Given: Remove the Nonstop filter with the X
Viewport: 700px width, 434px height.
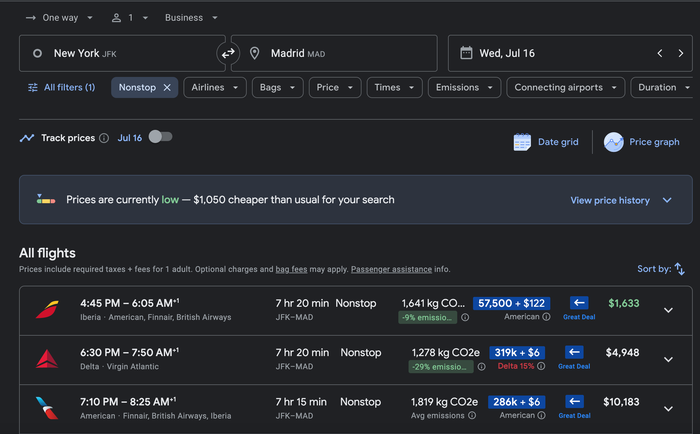Looking at the screenshot, I should click(x=167, y=88).
